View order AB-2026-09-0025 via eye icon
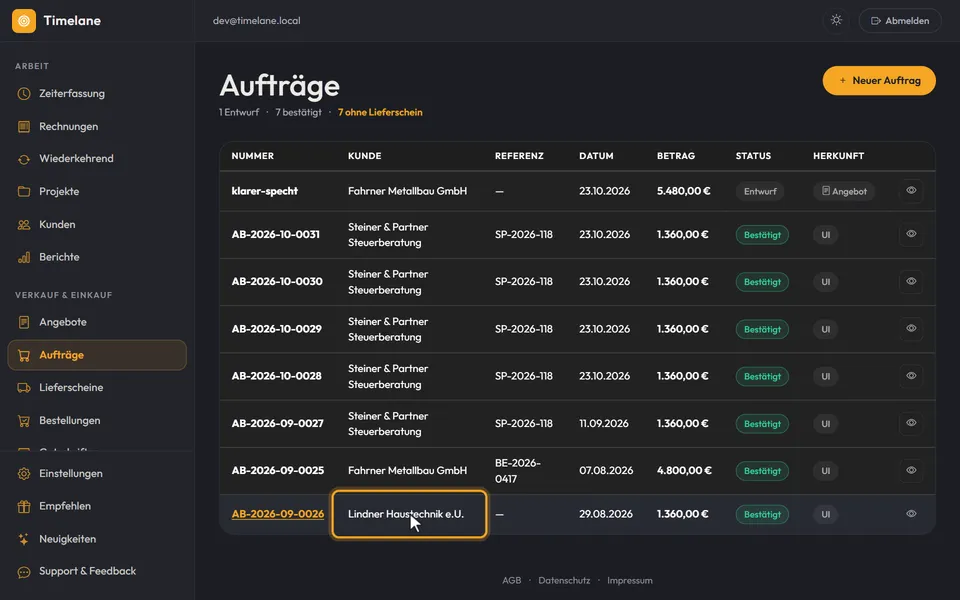The width and height of the screenshot is (960, 600). pos(911,471)
